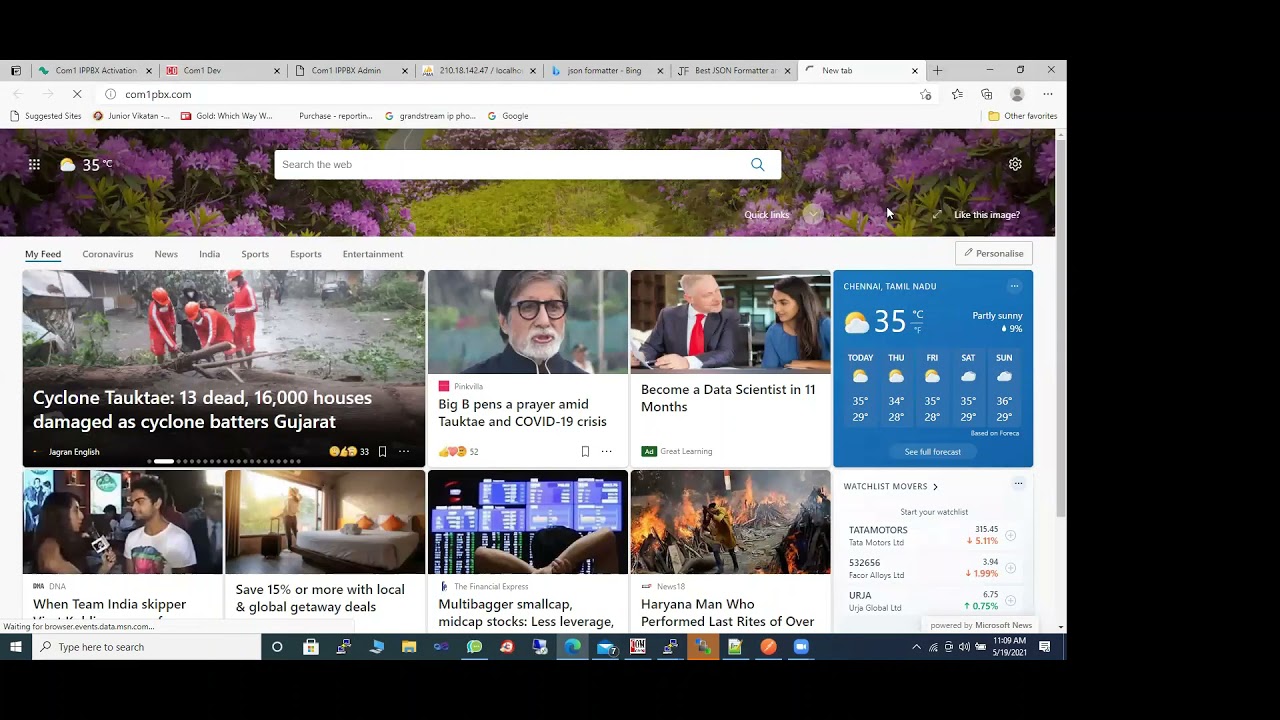Open Microsoft Store from taskbar
The image size is (1280, 720).
tap(310, 647)
